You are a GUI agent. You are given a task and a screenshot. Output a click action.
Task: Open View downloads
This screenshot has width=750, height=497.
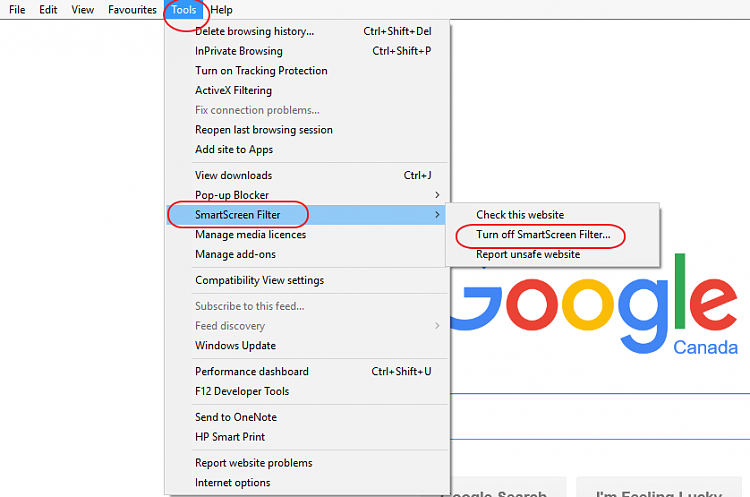click(x=306, y=175)
